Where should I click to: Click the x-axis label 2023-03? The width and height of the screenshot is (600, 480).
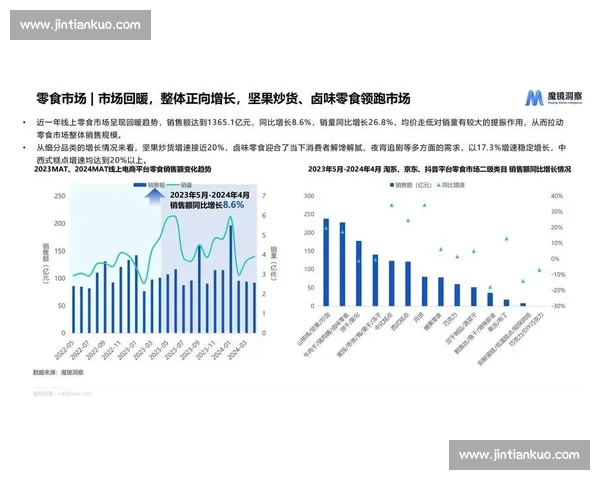click(142, 349)
